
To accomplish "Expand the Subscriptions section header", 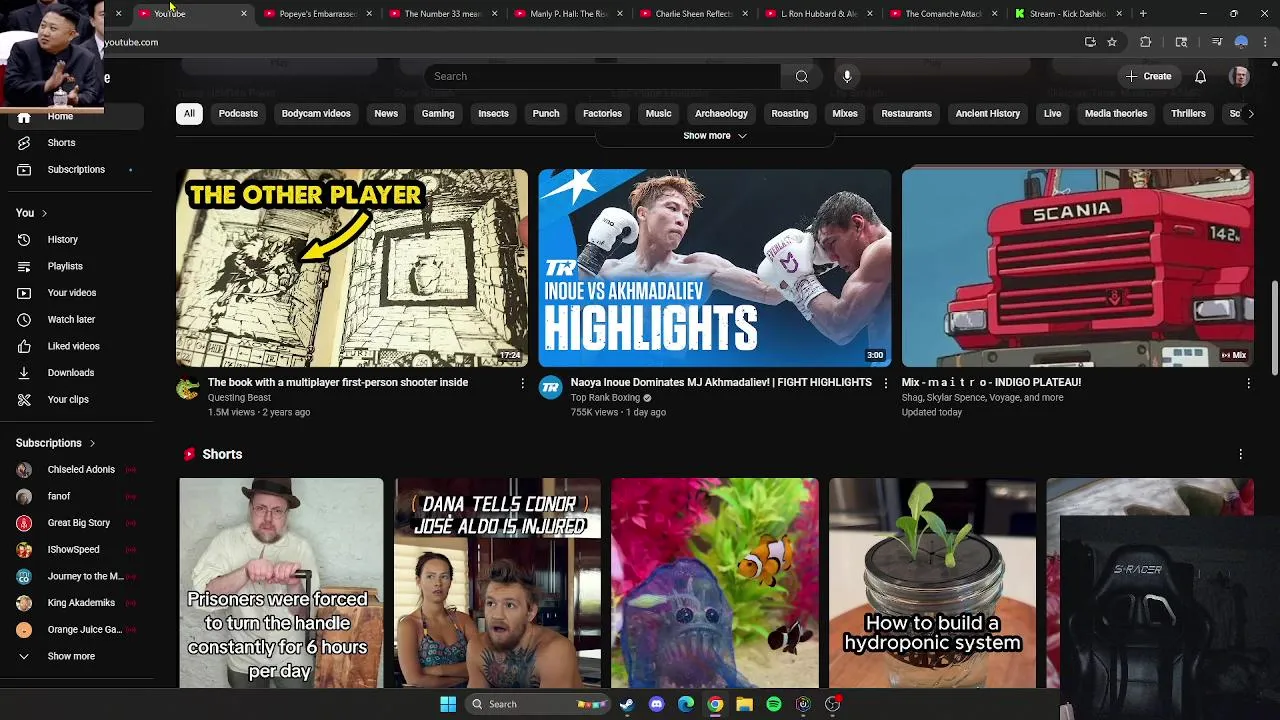I will [x=56, y=443].
